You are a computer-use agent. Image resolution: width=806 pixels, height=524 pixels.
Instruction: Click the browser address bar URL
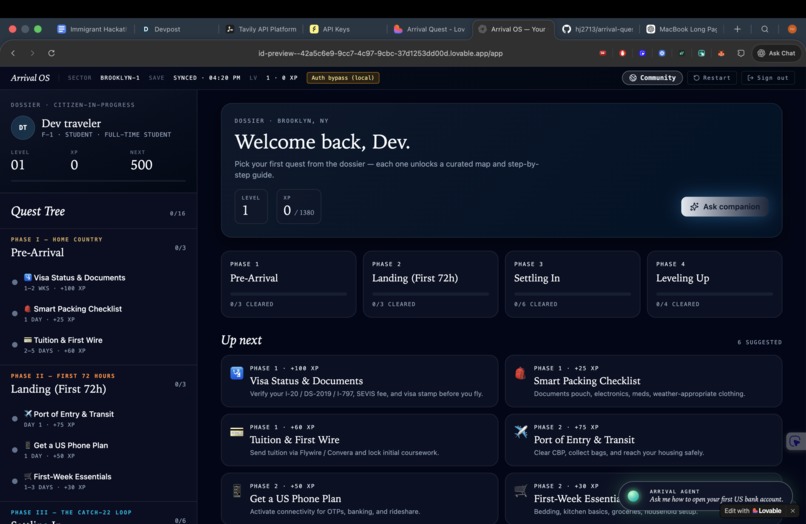point(380,53)
